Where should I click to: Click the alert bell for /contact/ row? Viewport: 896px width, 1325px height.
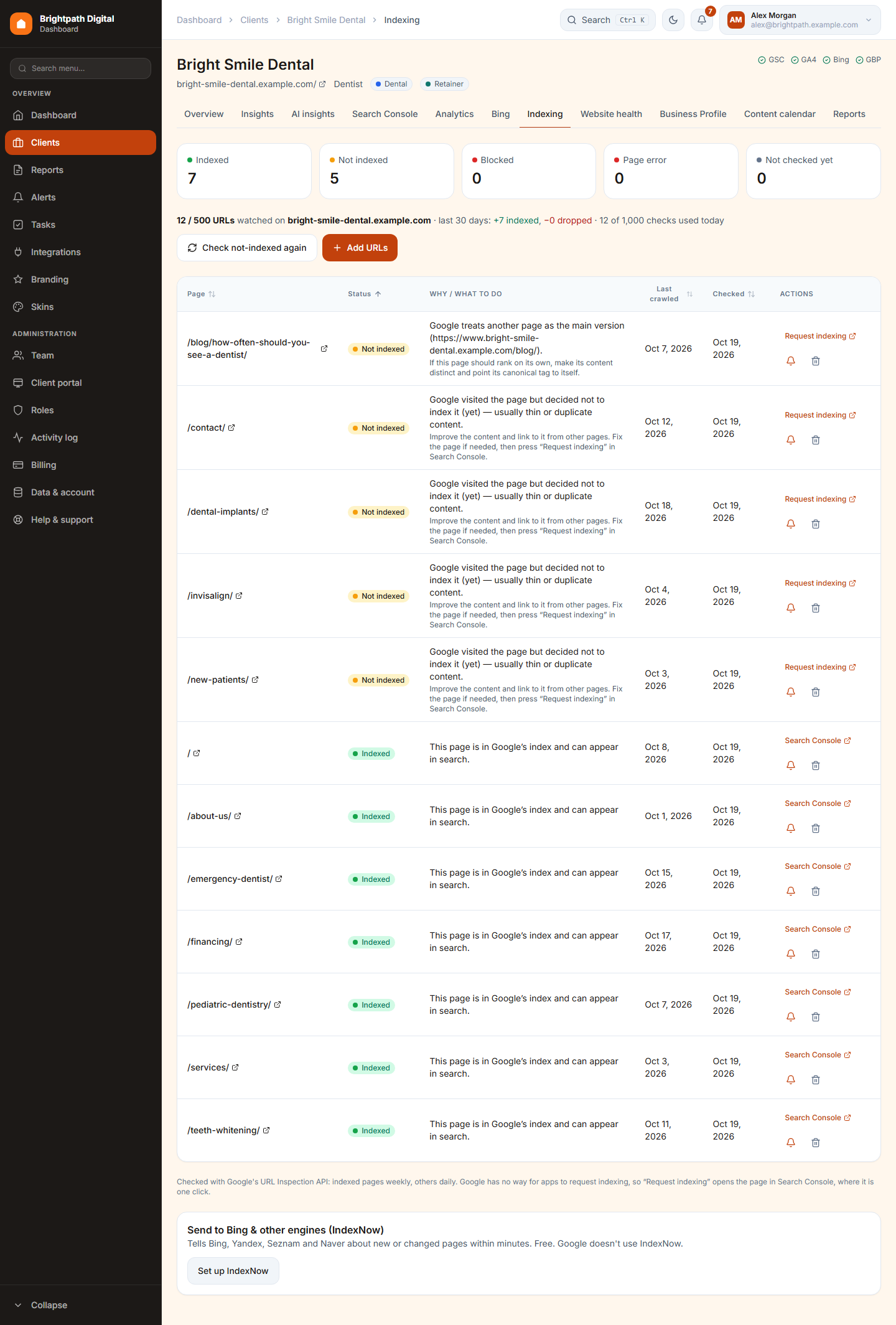coord(791,440)
